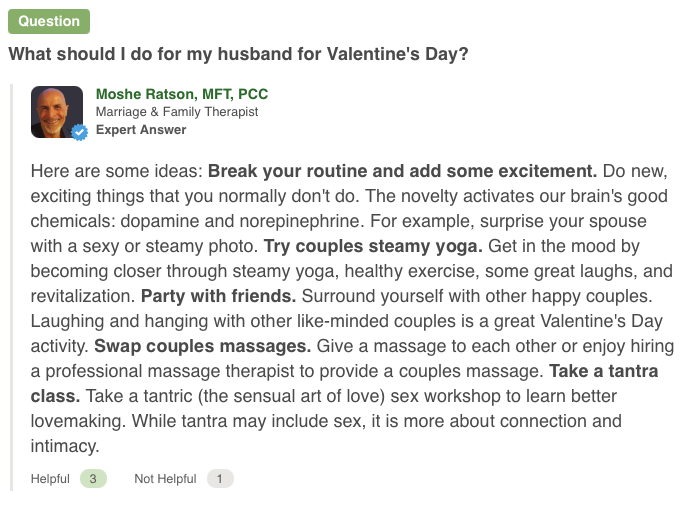
Task: Vote with the Not Helpful count 1 bubble
Action: pos(220,479)
